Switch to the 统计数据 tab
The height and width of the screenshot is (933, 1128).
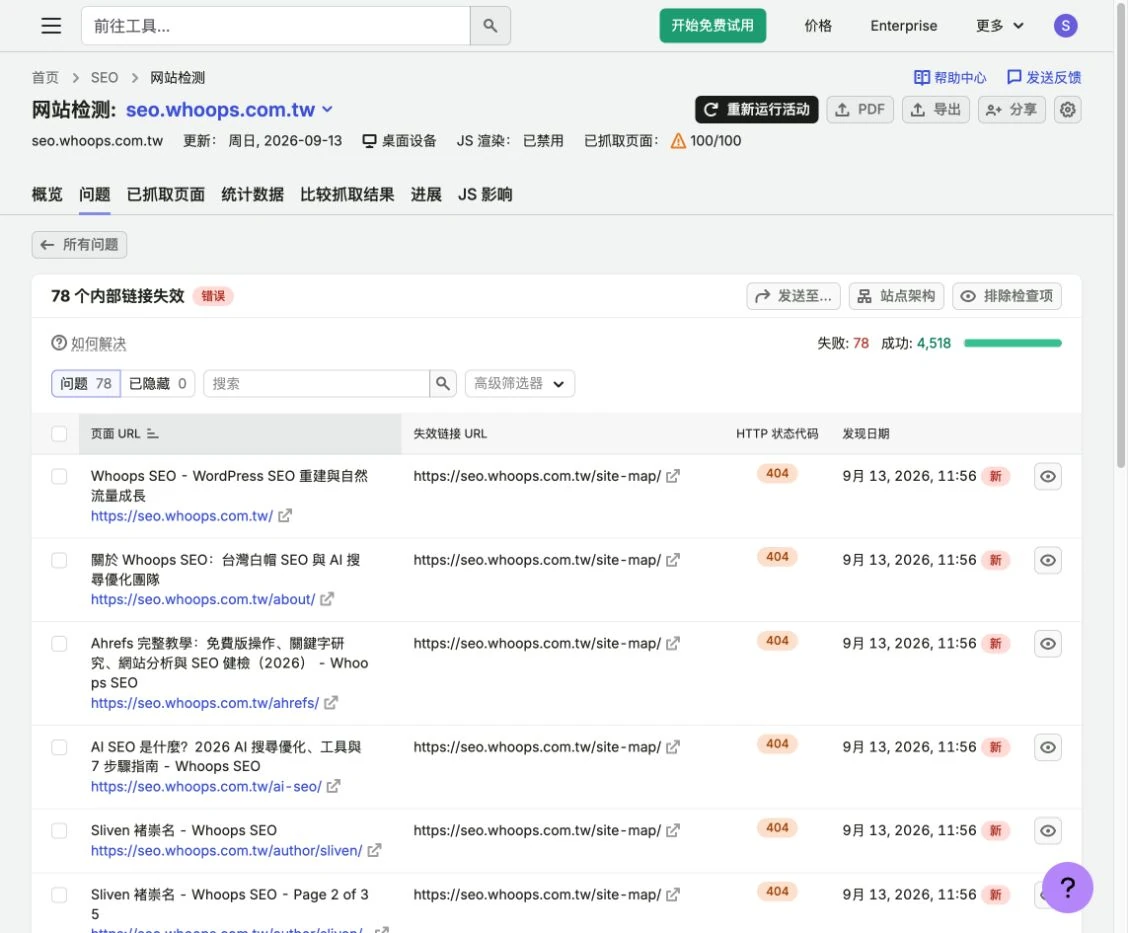click(253, 194)
